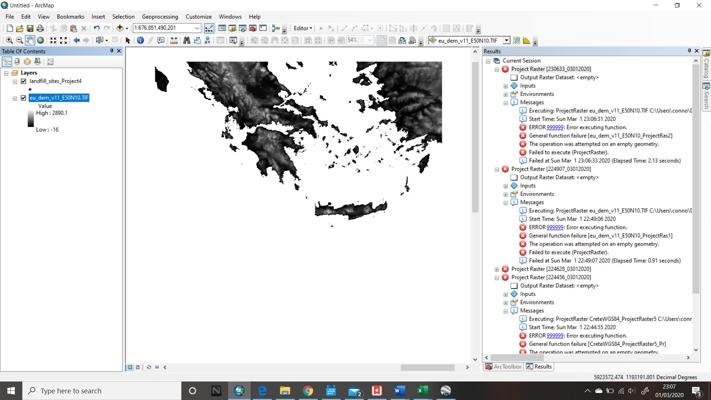Viewport: 711px width, 400px height.
Task: Select the Pan hand tool
Action: (x=30, y=40)
